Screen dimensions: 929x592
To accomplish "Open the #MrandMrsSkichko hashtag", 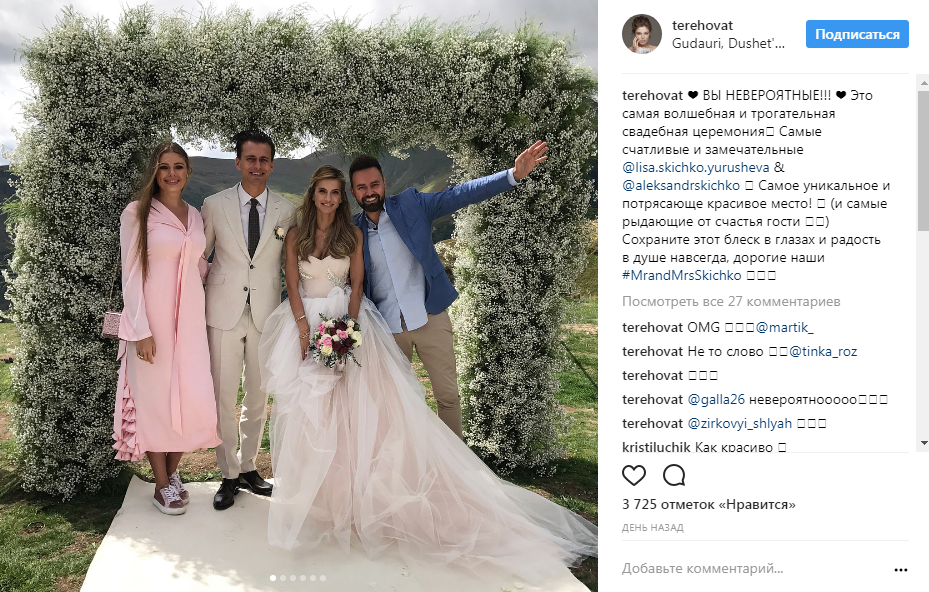I will tap(681, 276).
